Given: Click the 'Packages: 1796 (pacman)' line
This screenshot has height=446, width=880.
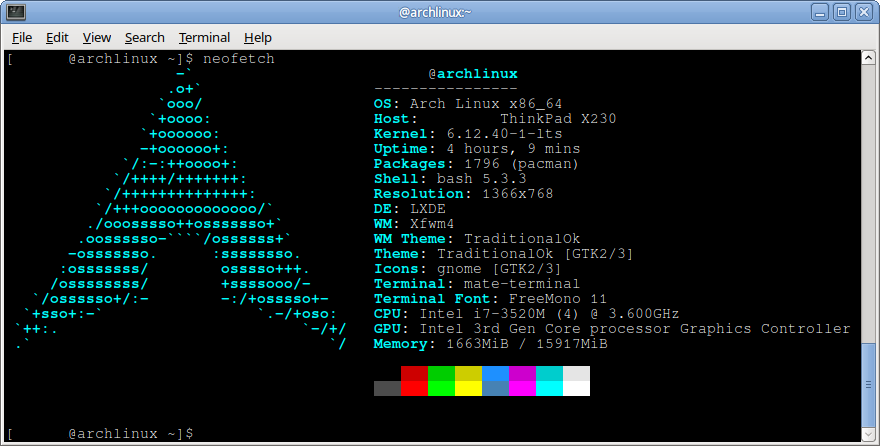Looking at the screenshot, I should point(476,164).
